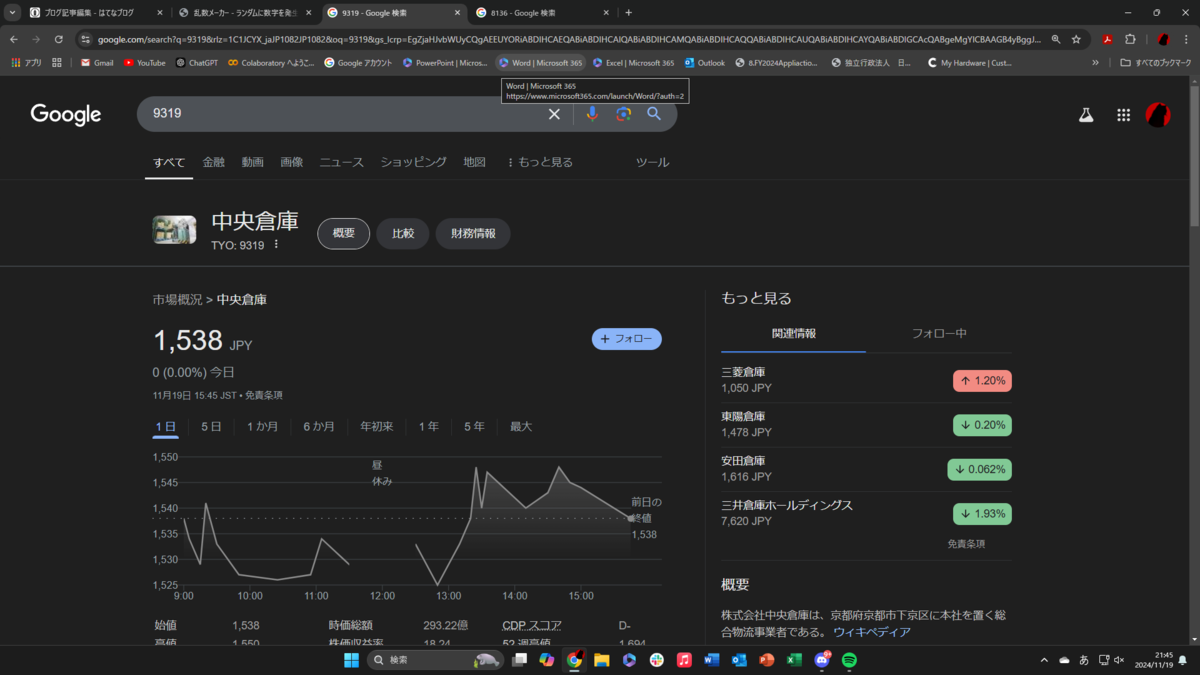Viewport: 1200px width, 675px height.
Task: Reload the page with refresh icon
Action: pyautogui.click(x=58, y=39)
